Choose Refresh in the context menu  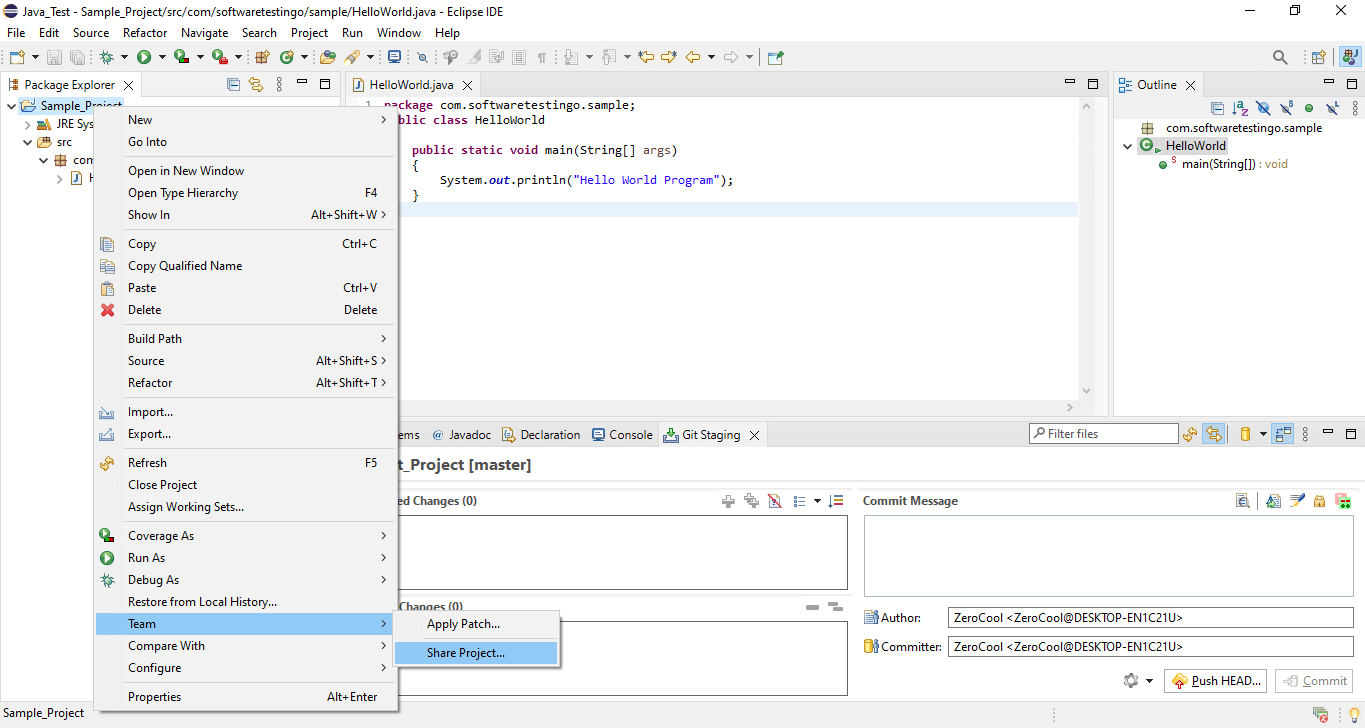pyautogui.click(x=245, y=463)
